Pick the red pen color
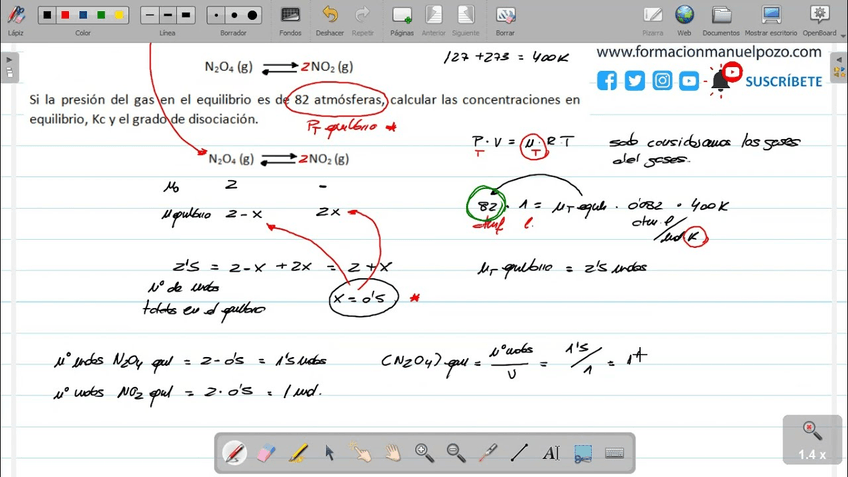848x477 pixels. (x=65, y=15)
